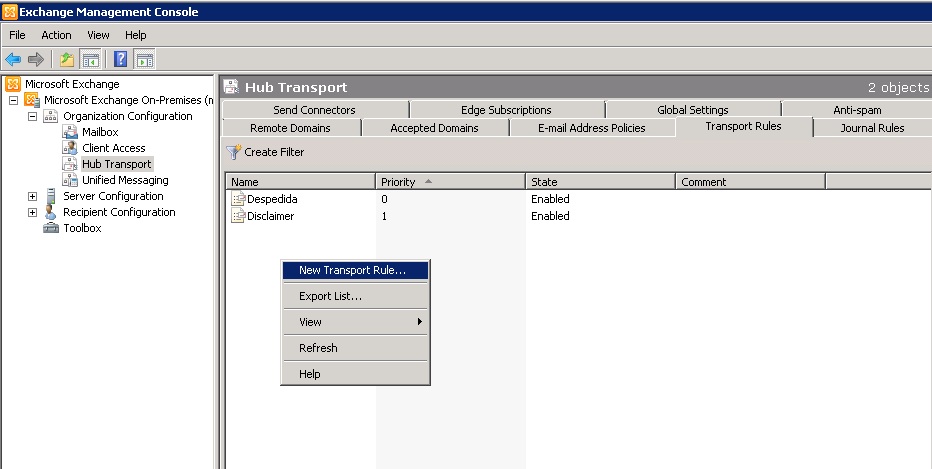Click the Enabled state of Despedida
932x469 pixels.
click(550, 199)
